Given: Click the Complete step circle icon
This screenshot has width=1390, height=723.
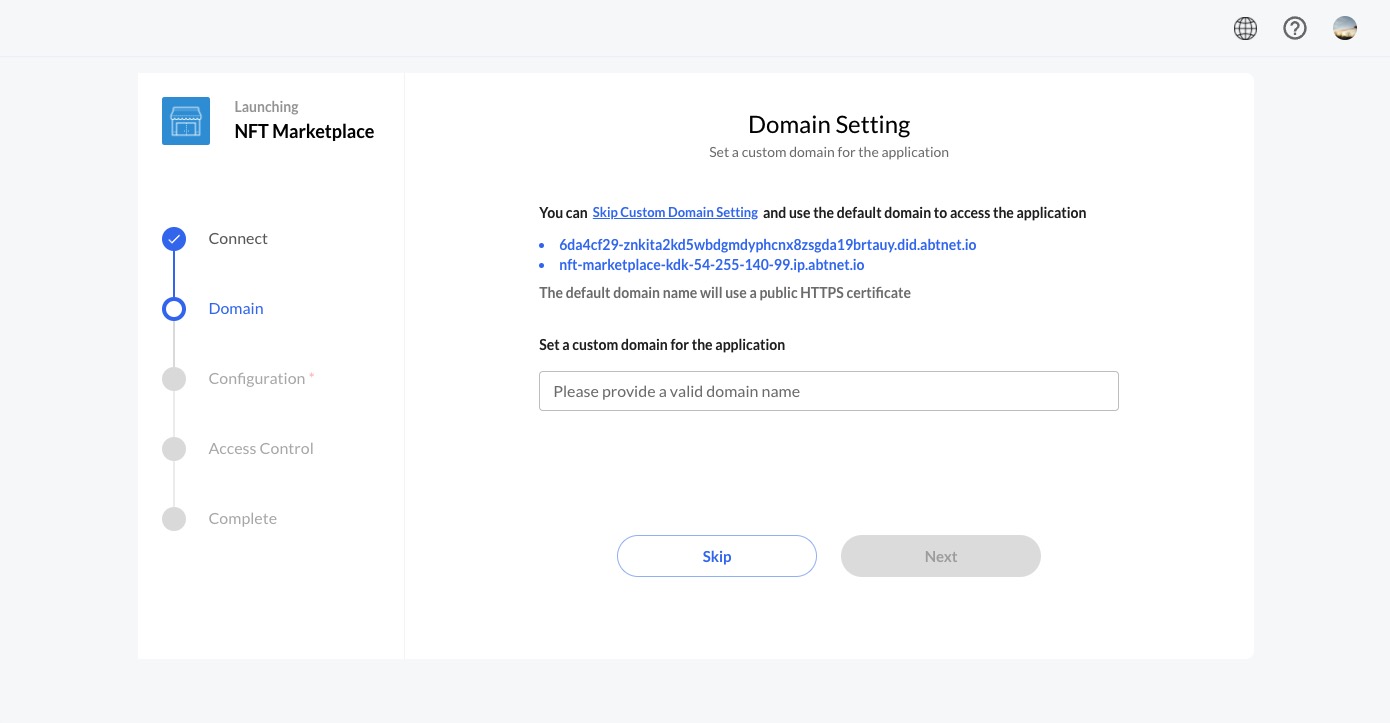Looking at the screenshot, I should point(174,518).
